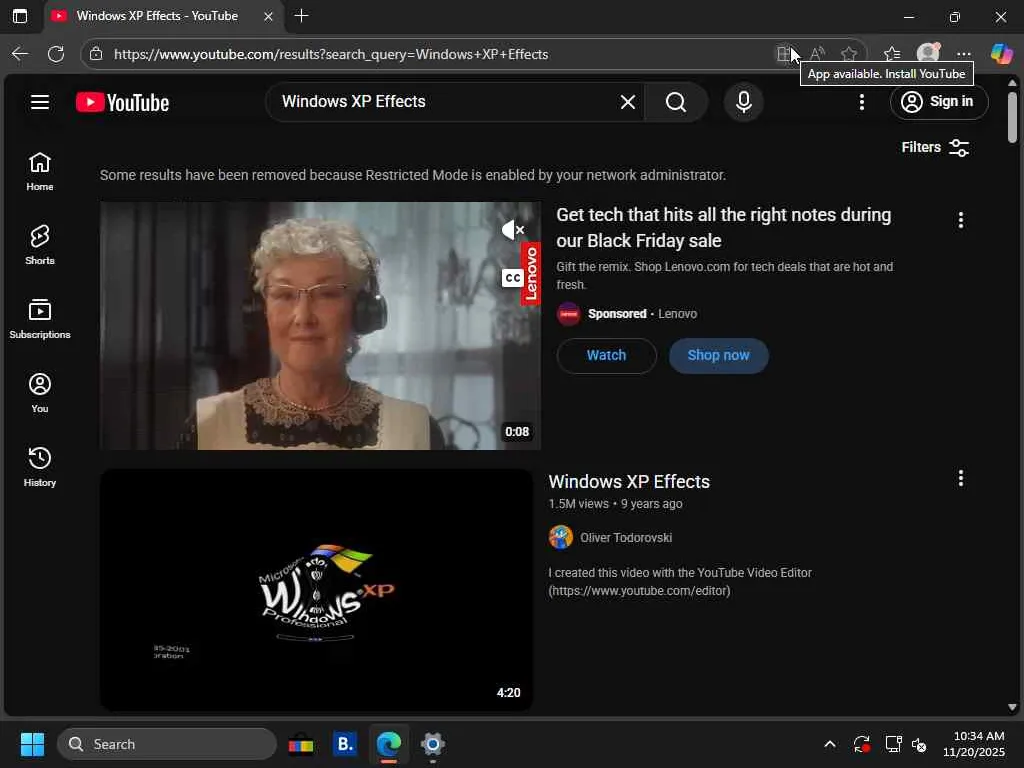The image size is (1024, 768).
Task: Click Oliver Todorovski channel avatar
Action: pyautogui.click(x=560, y=537)
